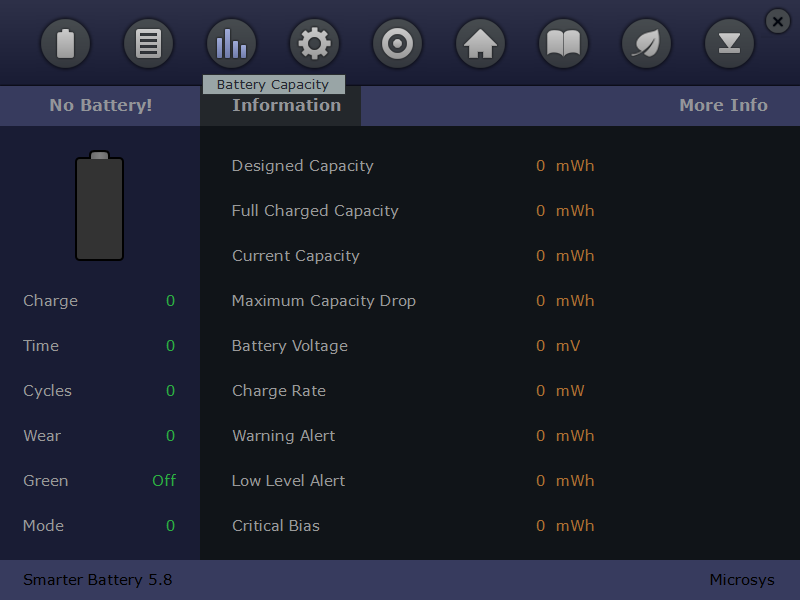This screenshot has height=600, width=800.
Task: Click the green leaf icon
Action: (646, 44)
